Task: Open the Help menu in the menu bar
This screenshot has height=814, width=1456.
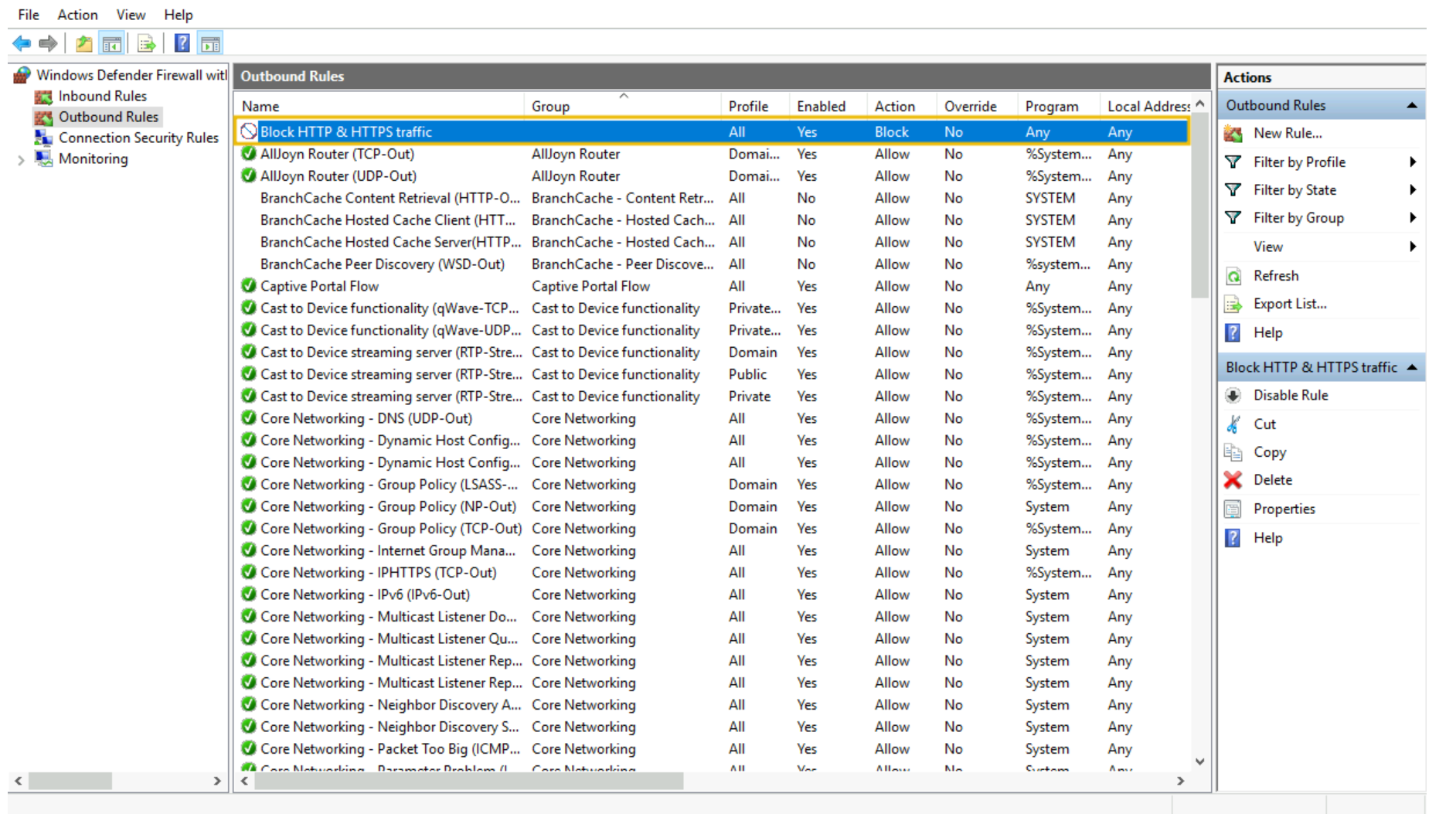Action: (x=178, y=15)
